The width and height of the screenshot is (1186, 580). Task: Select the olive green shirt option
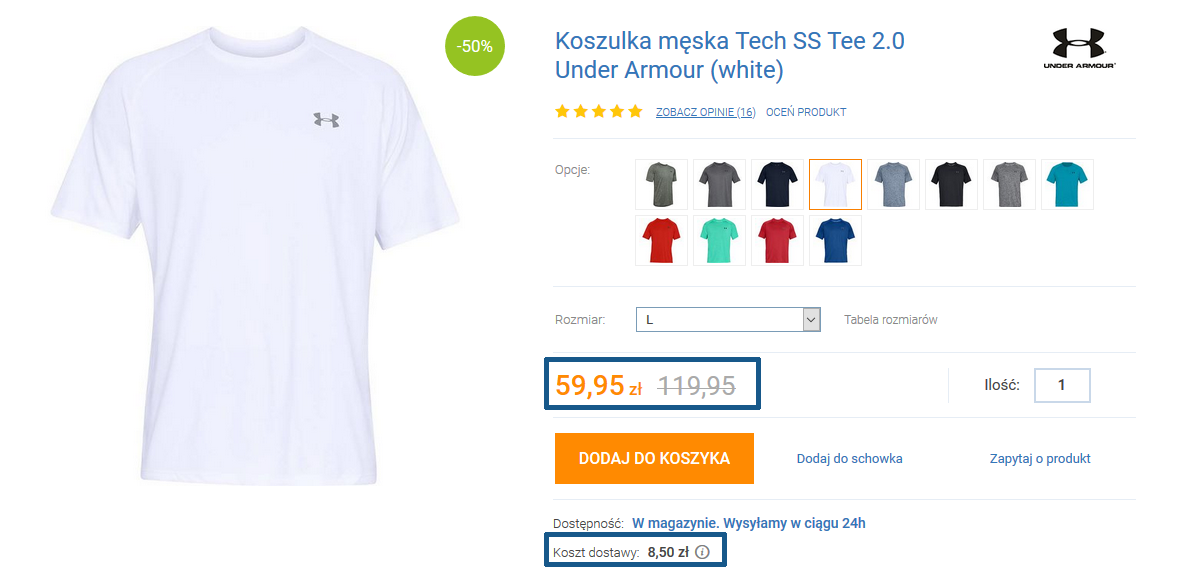(x=661, y=184)
